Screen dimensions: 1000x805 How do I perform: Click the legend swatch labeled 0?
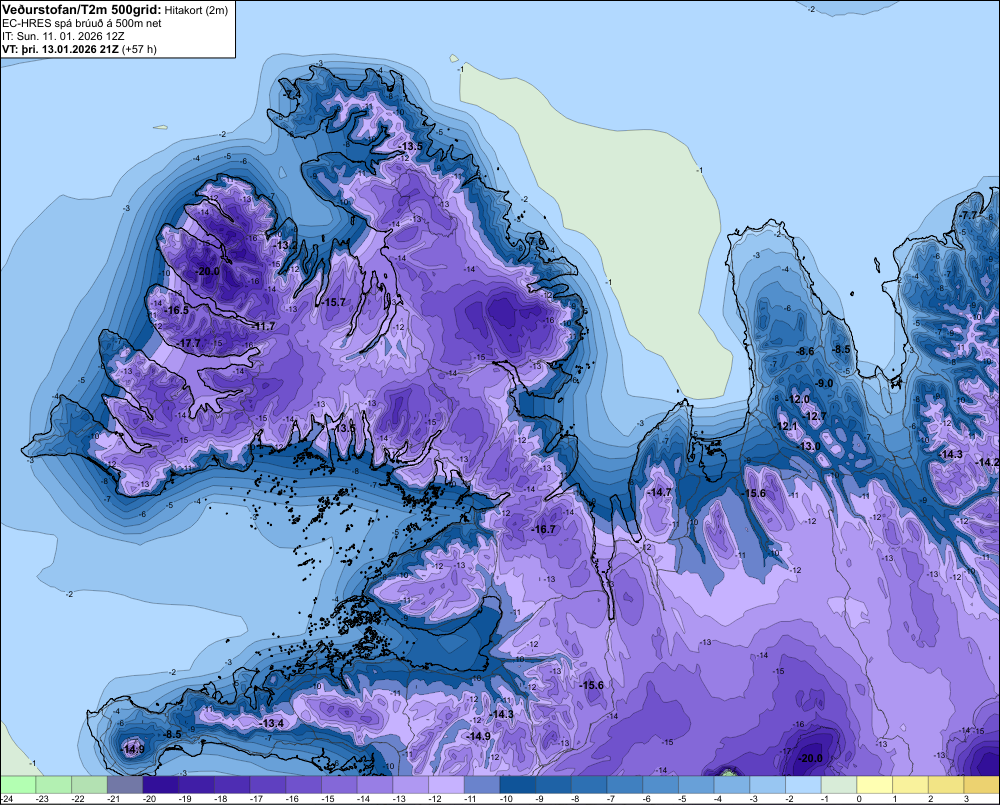click(x=875, y=784)
